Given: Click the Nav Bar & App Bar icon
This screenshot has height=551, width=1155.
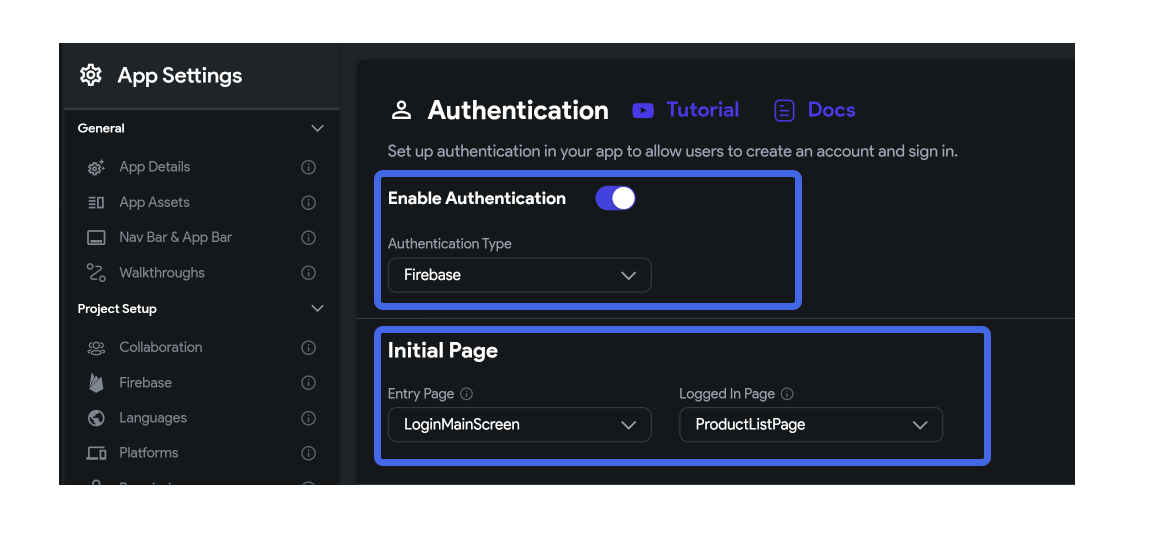Looking at the screenshot, I should point(96,238).
